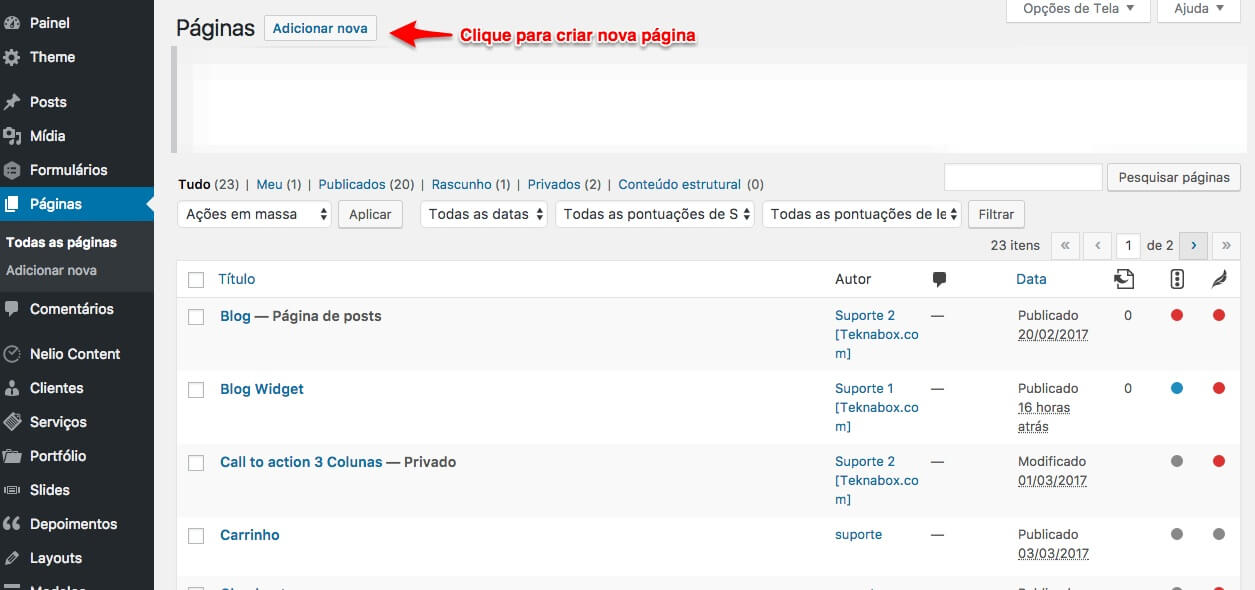
Task: Click the comments bubble column header icon
Action: [939, 280]
